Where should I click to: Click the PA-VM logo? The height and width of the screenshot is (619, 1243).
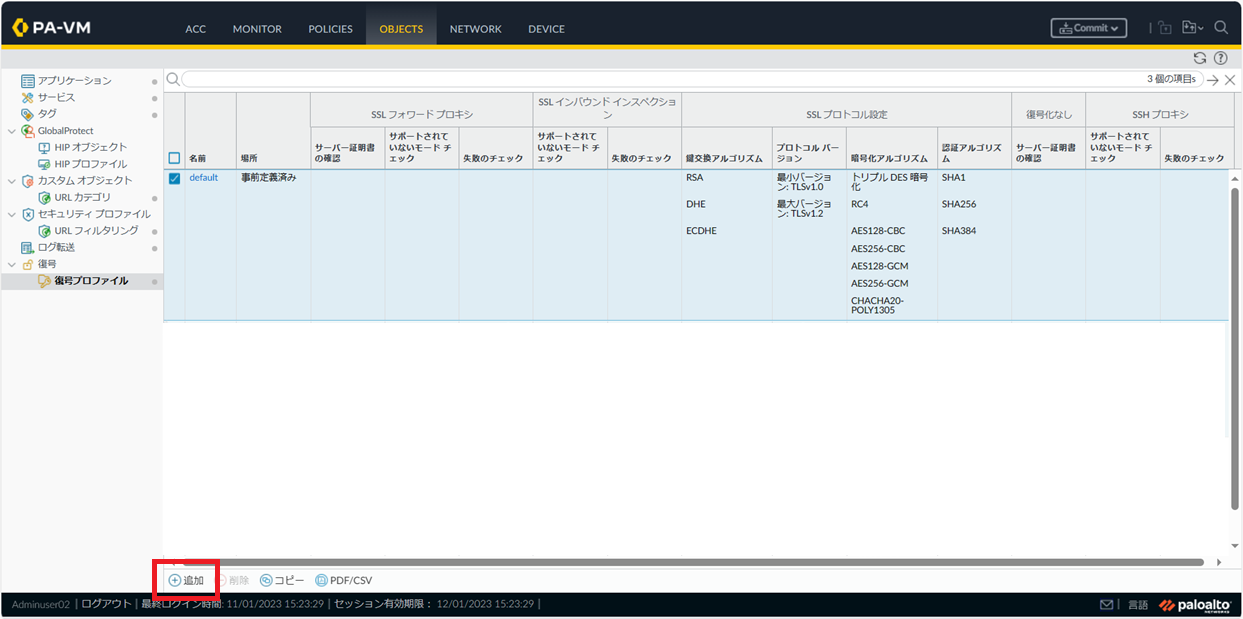tap(52, 28)
